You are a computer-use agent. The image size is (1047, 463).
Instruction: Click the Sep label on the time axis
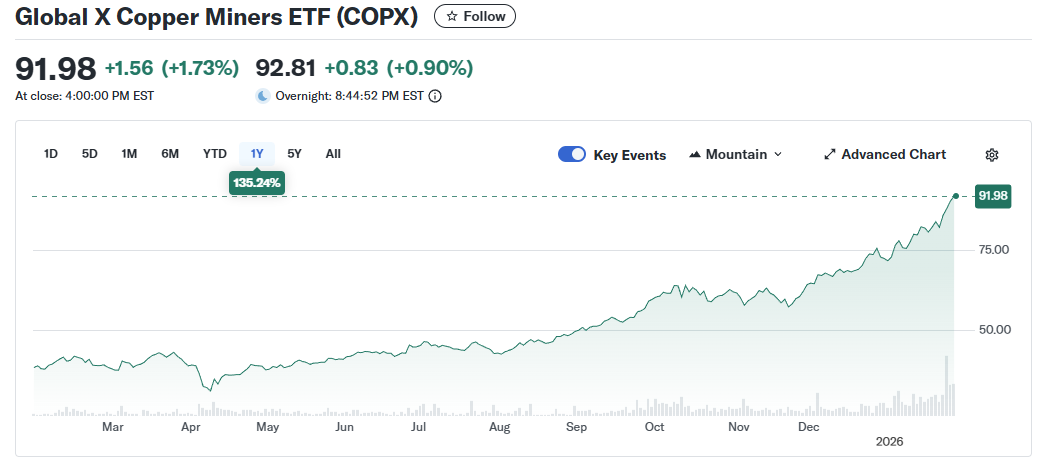pos(576,428)
